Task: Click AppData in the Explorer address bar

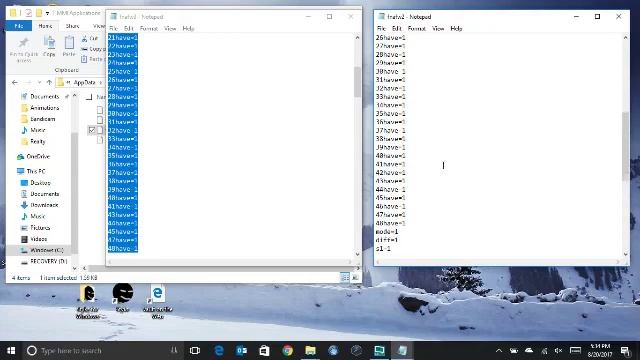Action: [84, 82]
